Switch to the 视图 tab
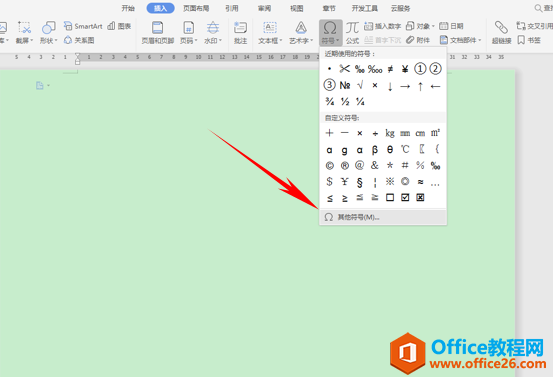553x381 pixels. [x=297, y=8]
